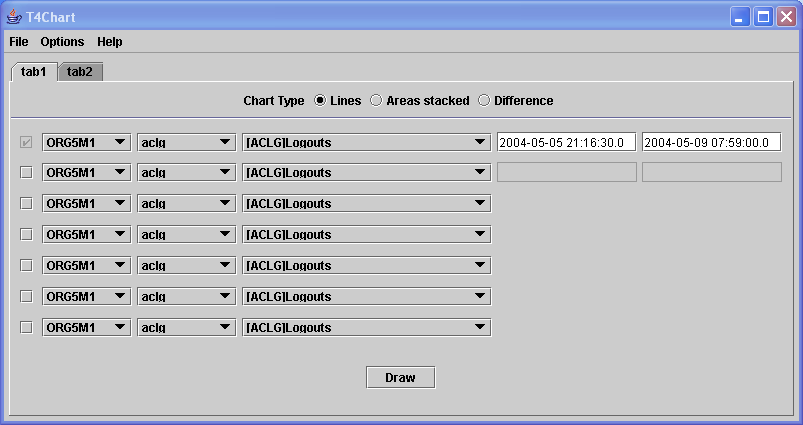
Task: Enable the second row checkbox
Action: tap(26, 172)
